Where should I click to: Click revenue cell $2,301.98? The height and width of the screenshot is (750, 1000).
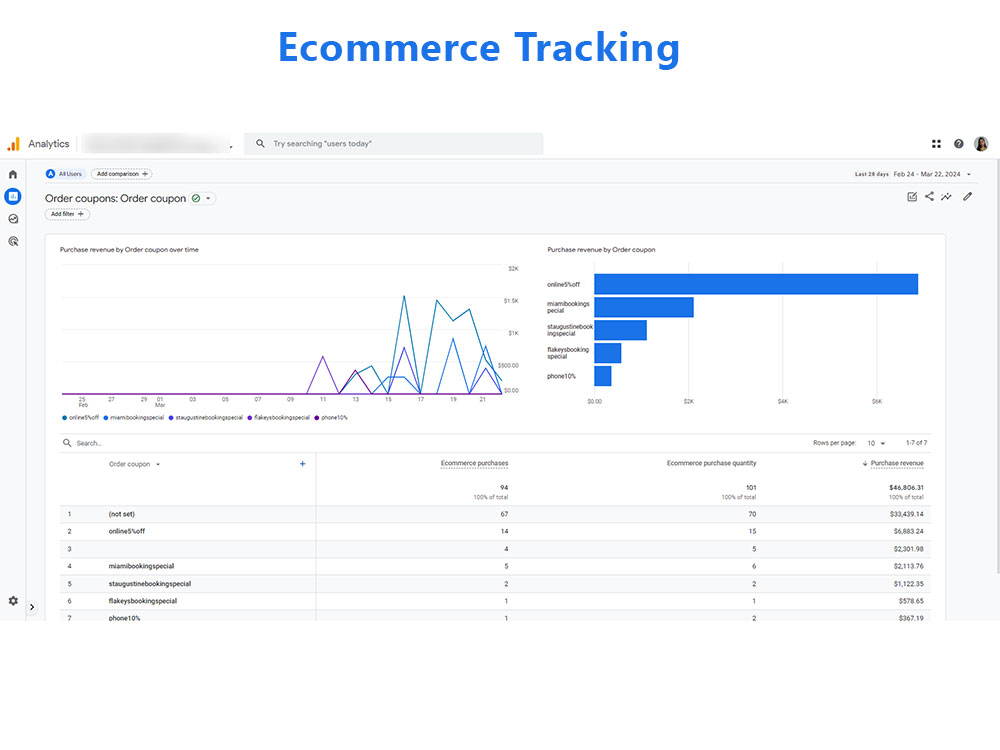pyautogui.click(x=908, y=549)
